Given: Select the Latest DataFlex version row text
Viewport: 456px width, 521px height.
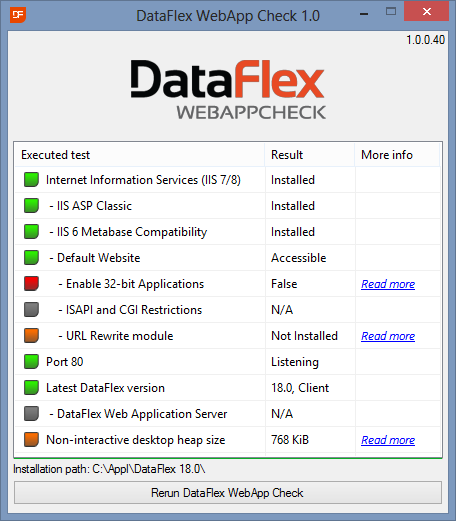Looking at the screenshot, I should point(105,388).
